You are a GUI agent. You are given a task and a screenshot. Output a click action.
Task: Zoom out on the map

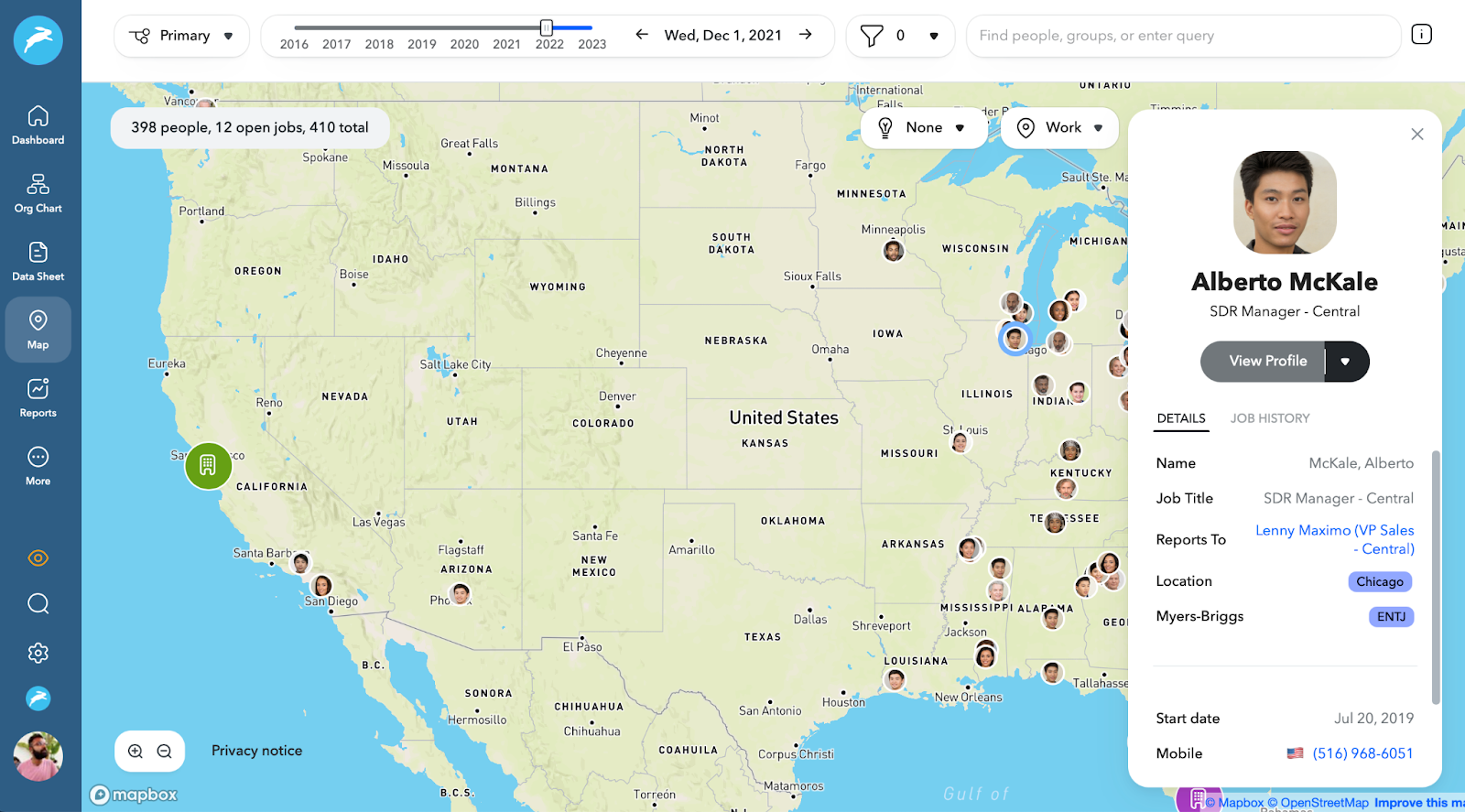[165, 752]
